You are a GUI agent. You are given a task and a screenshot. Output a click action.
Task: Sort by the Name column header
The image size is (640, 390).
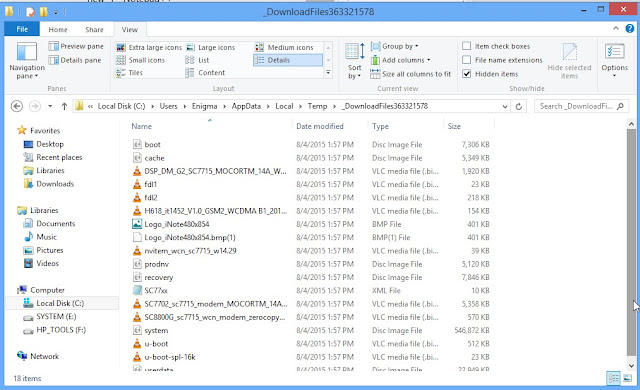click(x=142, y=126)
